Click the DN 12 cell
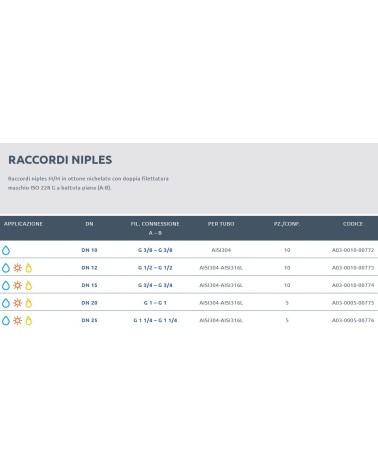Image resolution: width=378 pixels, height=472 pixels. click(x=89, y=268)
